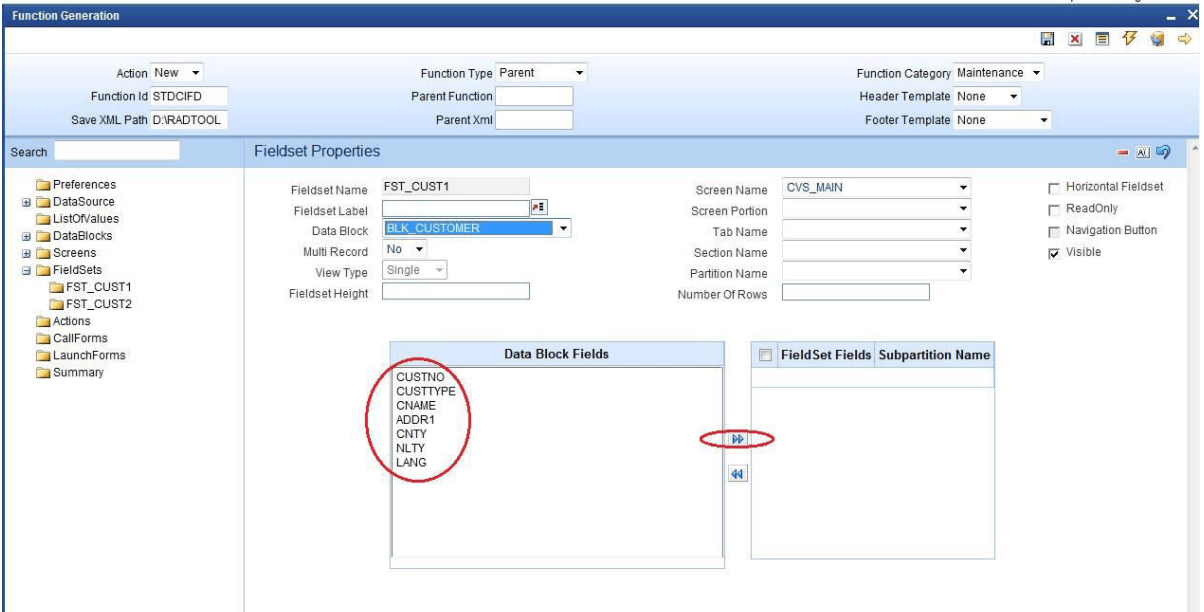Open the Partition Name dropdown
Image resolution: width=1204 pixels, height=612 pixels.
(x=876, y=272)
